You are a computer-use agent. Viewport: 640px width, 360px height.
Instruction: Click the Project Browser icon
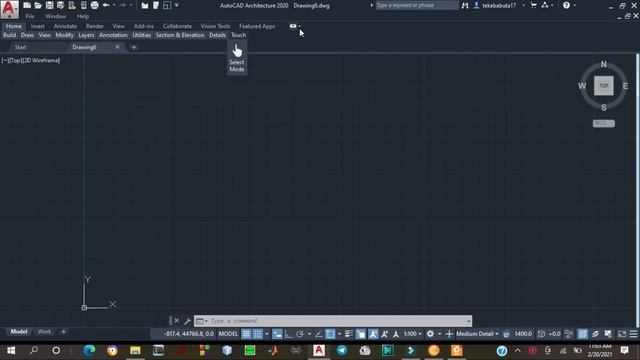[x=144, y=5]
